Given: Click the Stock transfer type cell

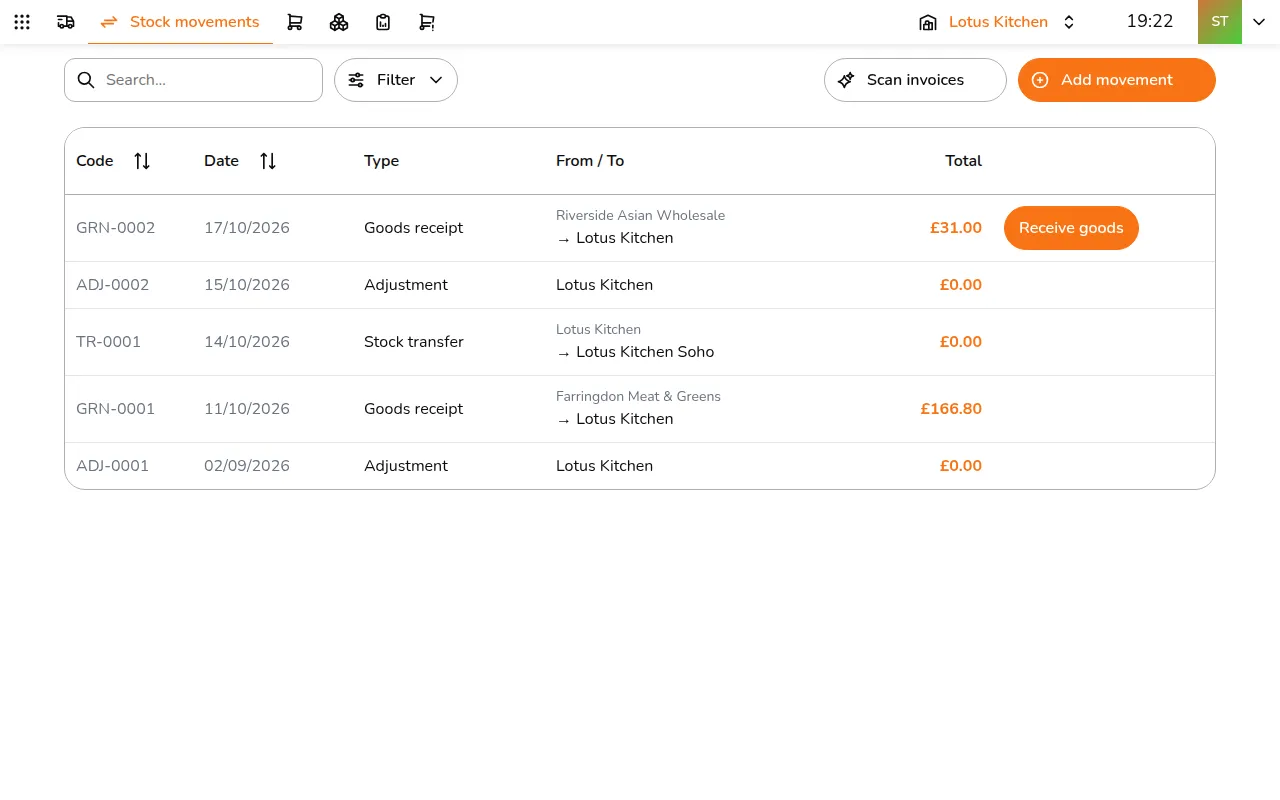Looking at the screenshot, I should tap(414, 342).
